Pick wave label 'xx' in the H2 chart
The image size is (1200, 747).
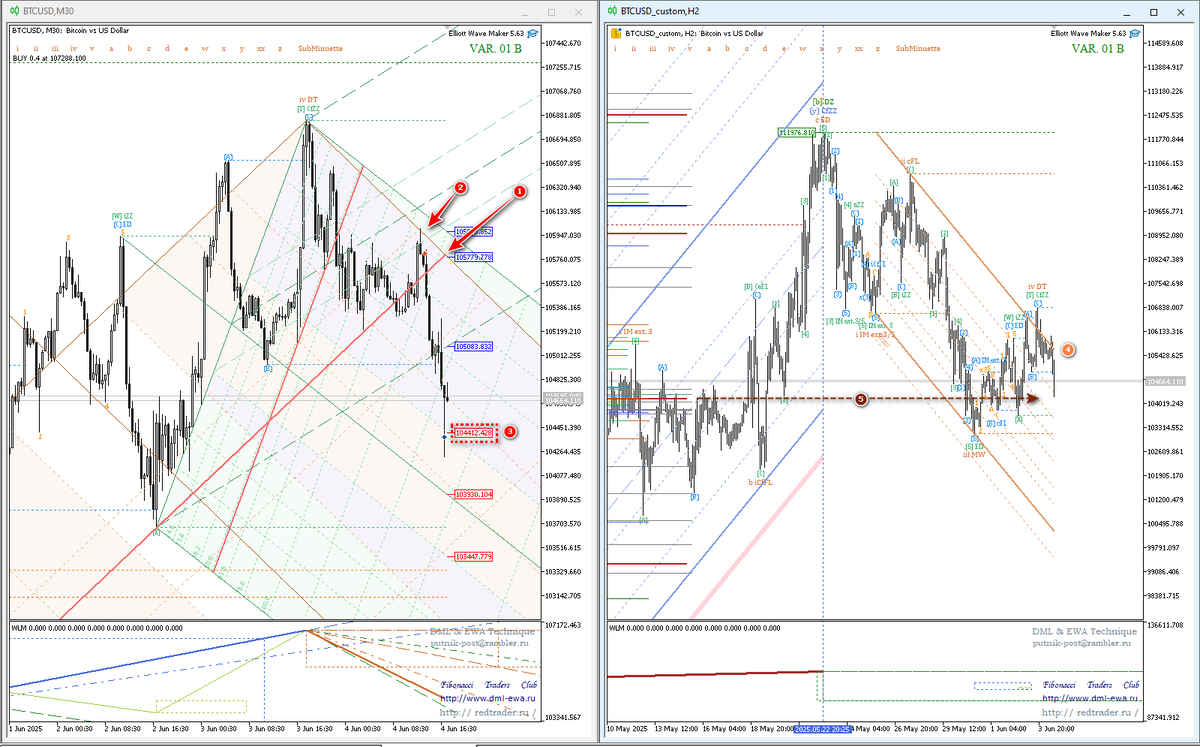858,48
